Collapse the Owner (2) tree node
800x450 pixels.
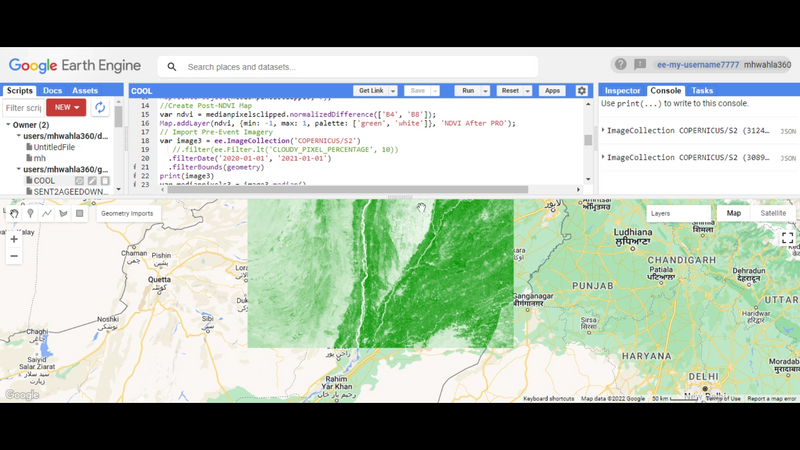(x=8, y=124)
